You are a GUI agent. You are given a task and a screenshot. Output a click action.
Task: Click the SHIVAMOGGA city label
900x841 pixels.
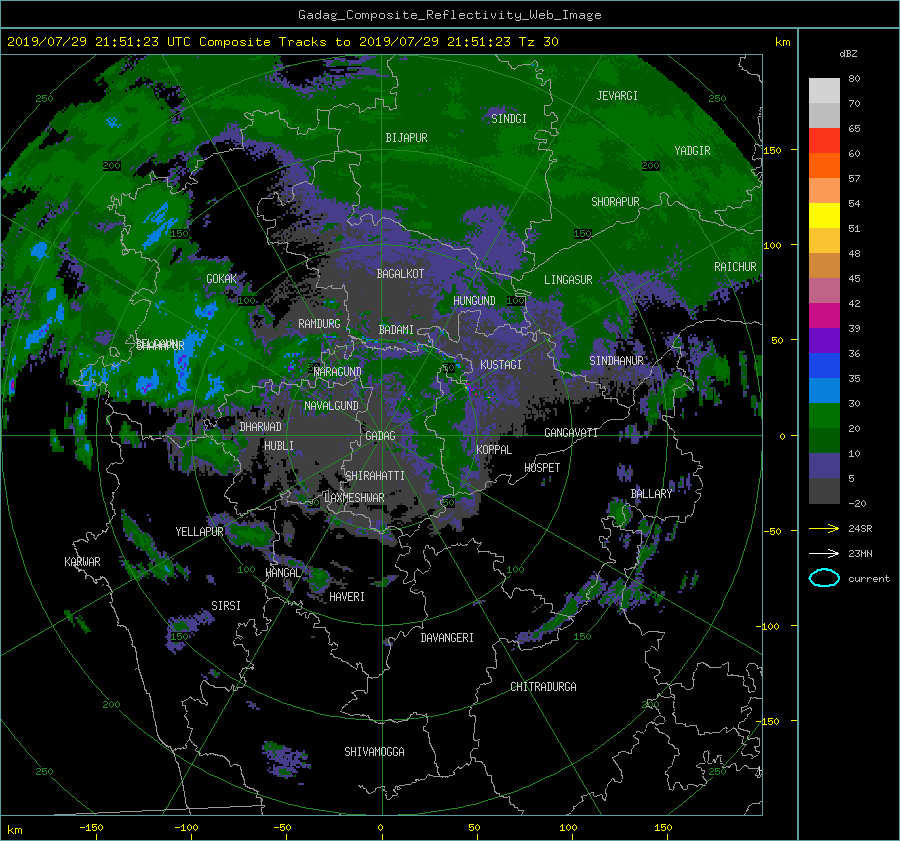[374, 751]
